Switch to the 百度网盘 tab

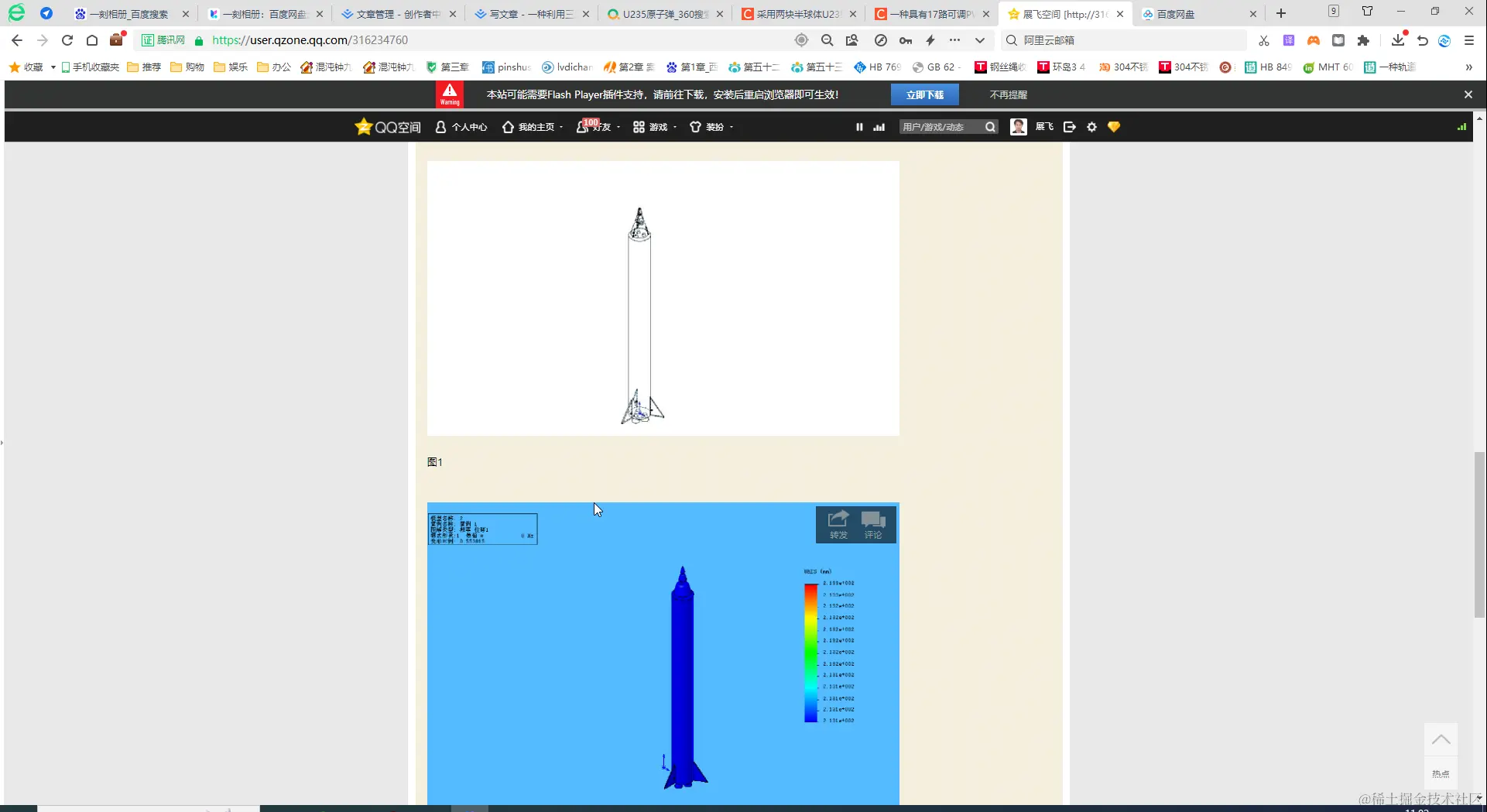pos(1198,14)
